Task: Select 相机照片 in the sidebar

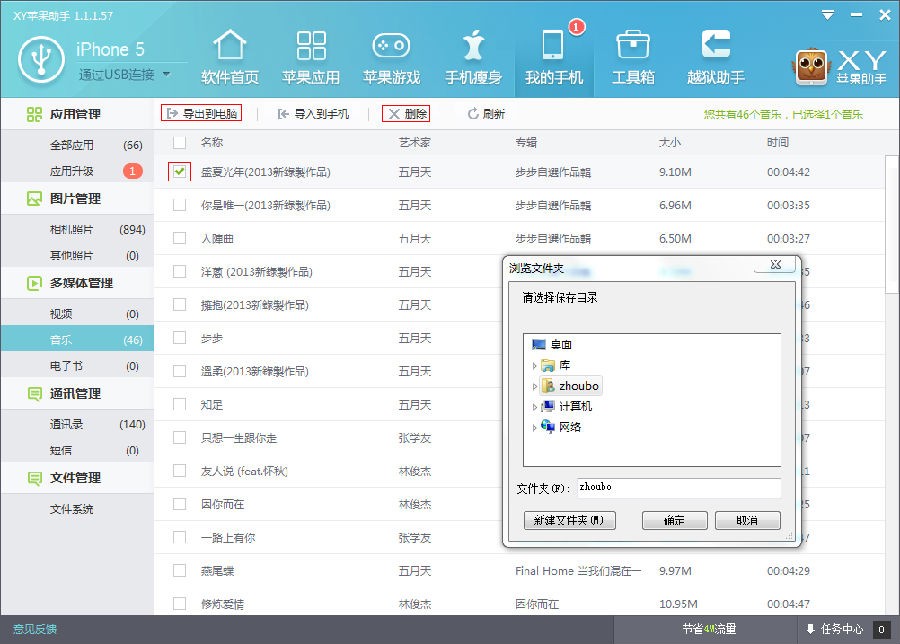Action: coord(72,229)
